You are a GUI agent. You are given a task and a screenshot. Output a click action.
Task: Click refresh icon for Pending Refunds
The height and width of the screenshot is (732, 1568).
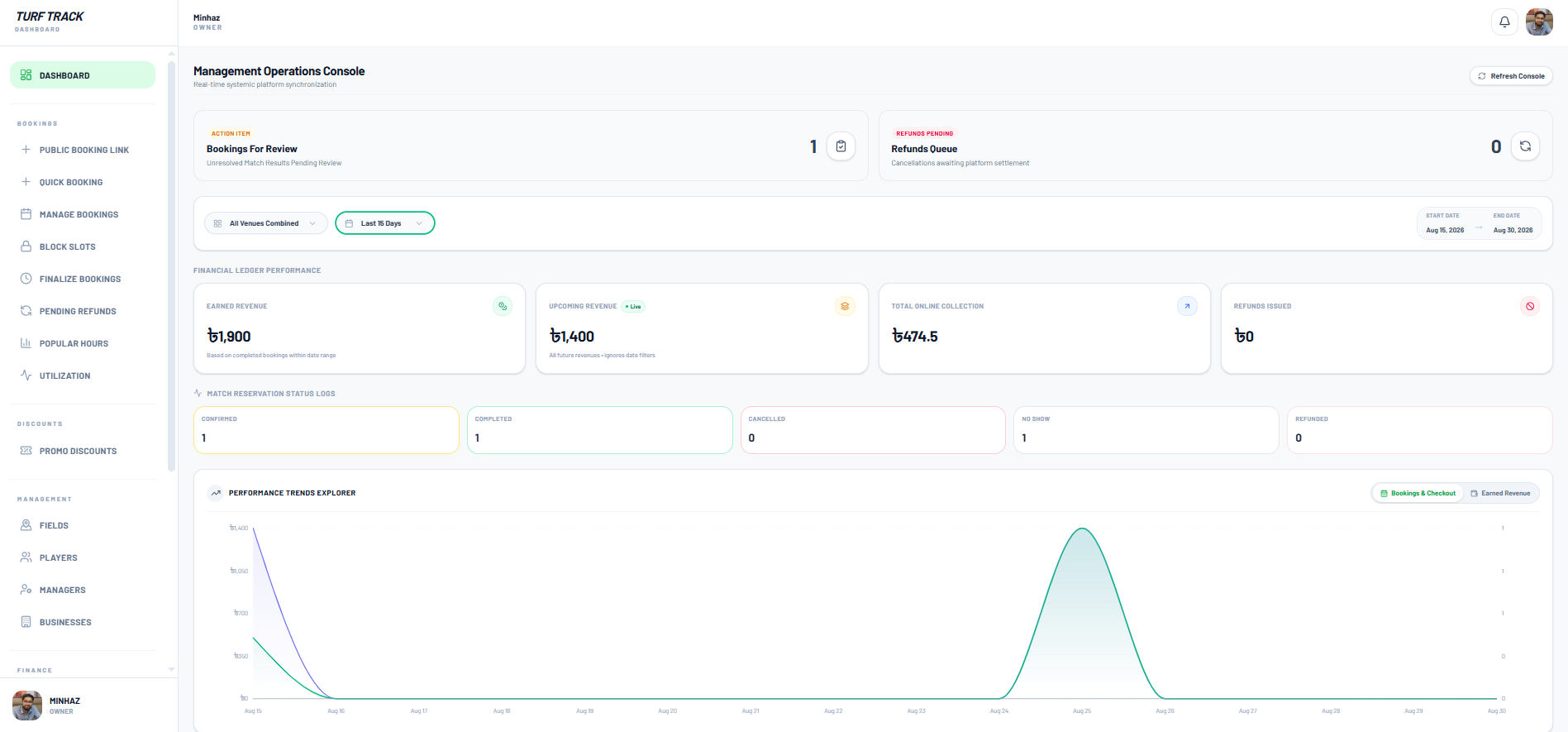coord(26,311)
